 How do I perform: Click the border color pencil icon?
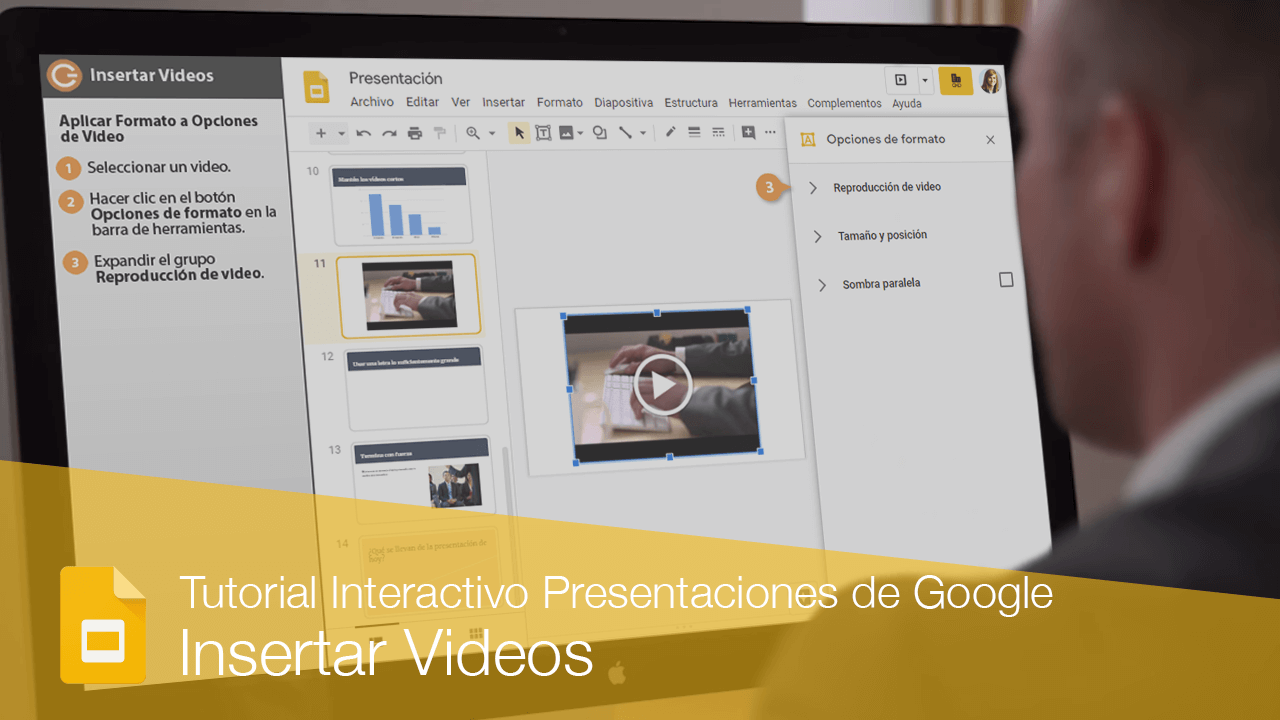pos(671,132)
